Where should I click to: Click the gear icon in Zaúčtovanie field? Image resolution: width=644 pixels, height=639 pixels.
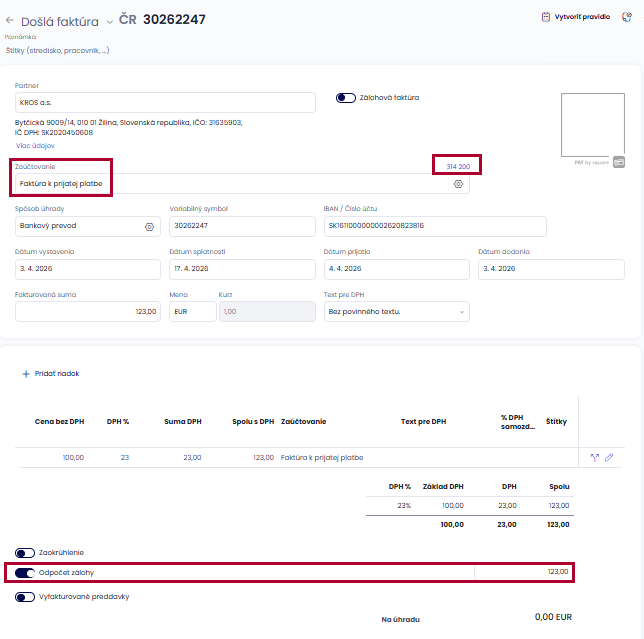(458, 184)
